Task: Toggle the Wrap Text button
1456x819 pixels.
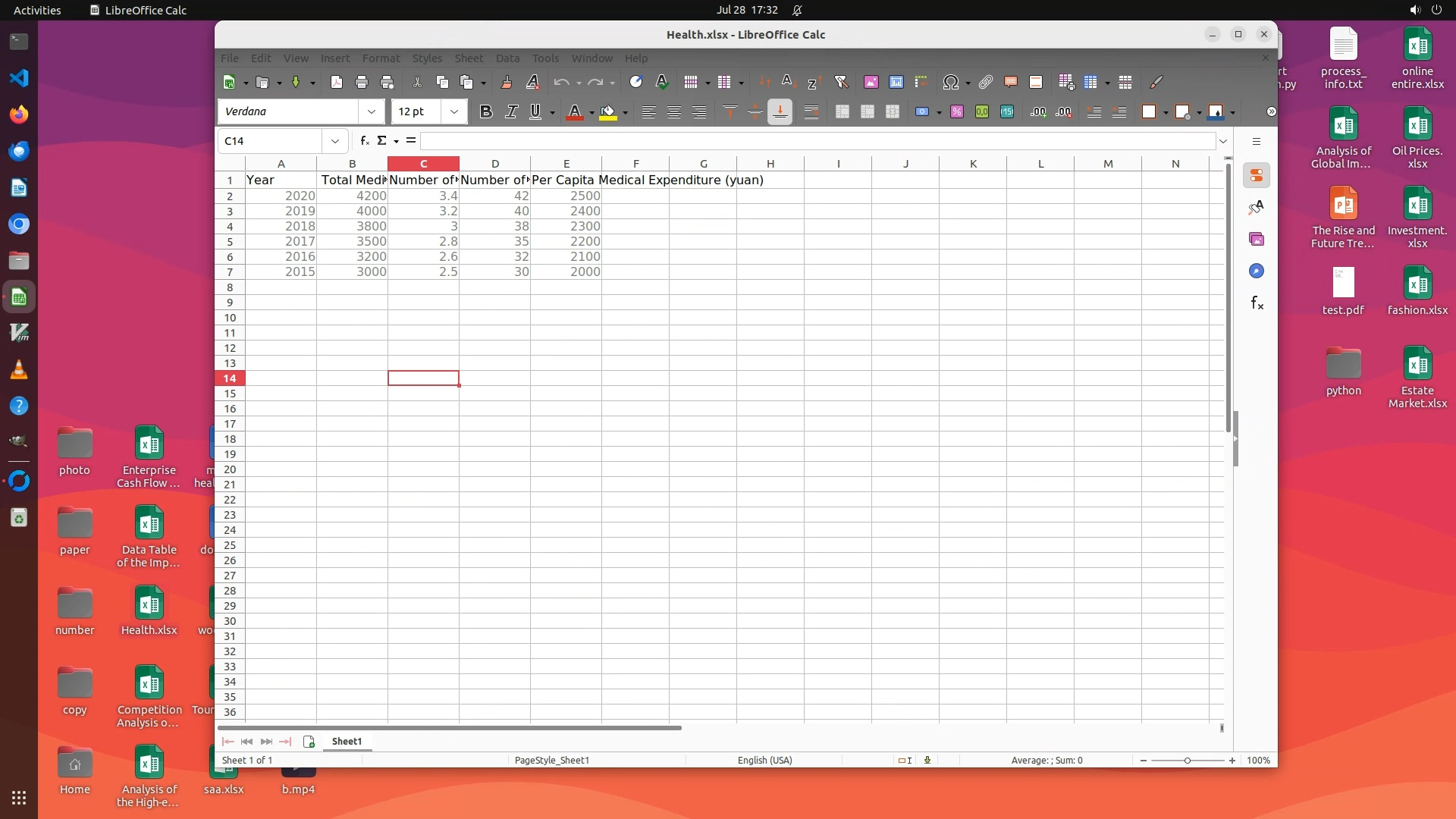Action: 811,111
